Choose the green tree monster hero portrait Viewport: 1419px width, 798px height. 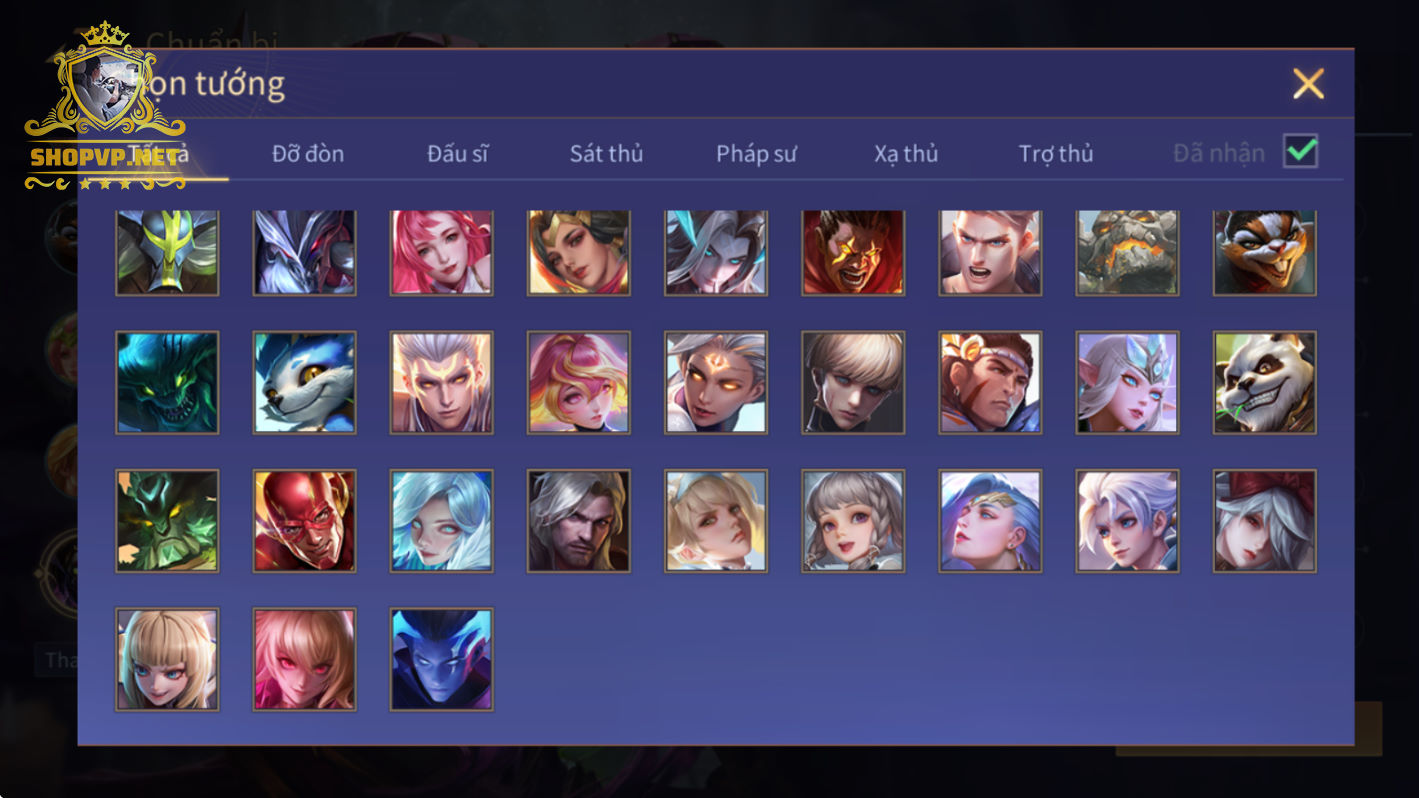click(x=167, y=520)
